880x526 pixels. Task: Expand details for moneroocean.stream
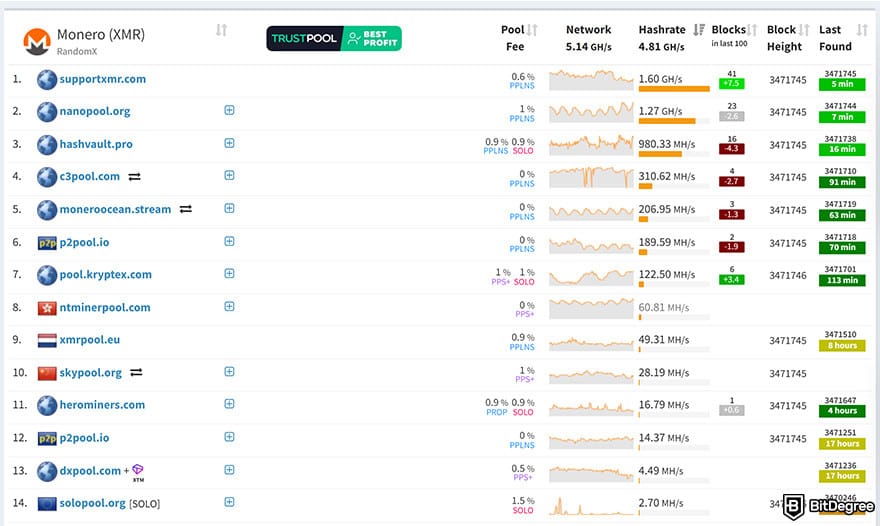229,208
